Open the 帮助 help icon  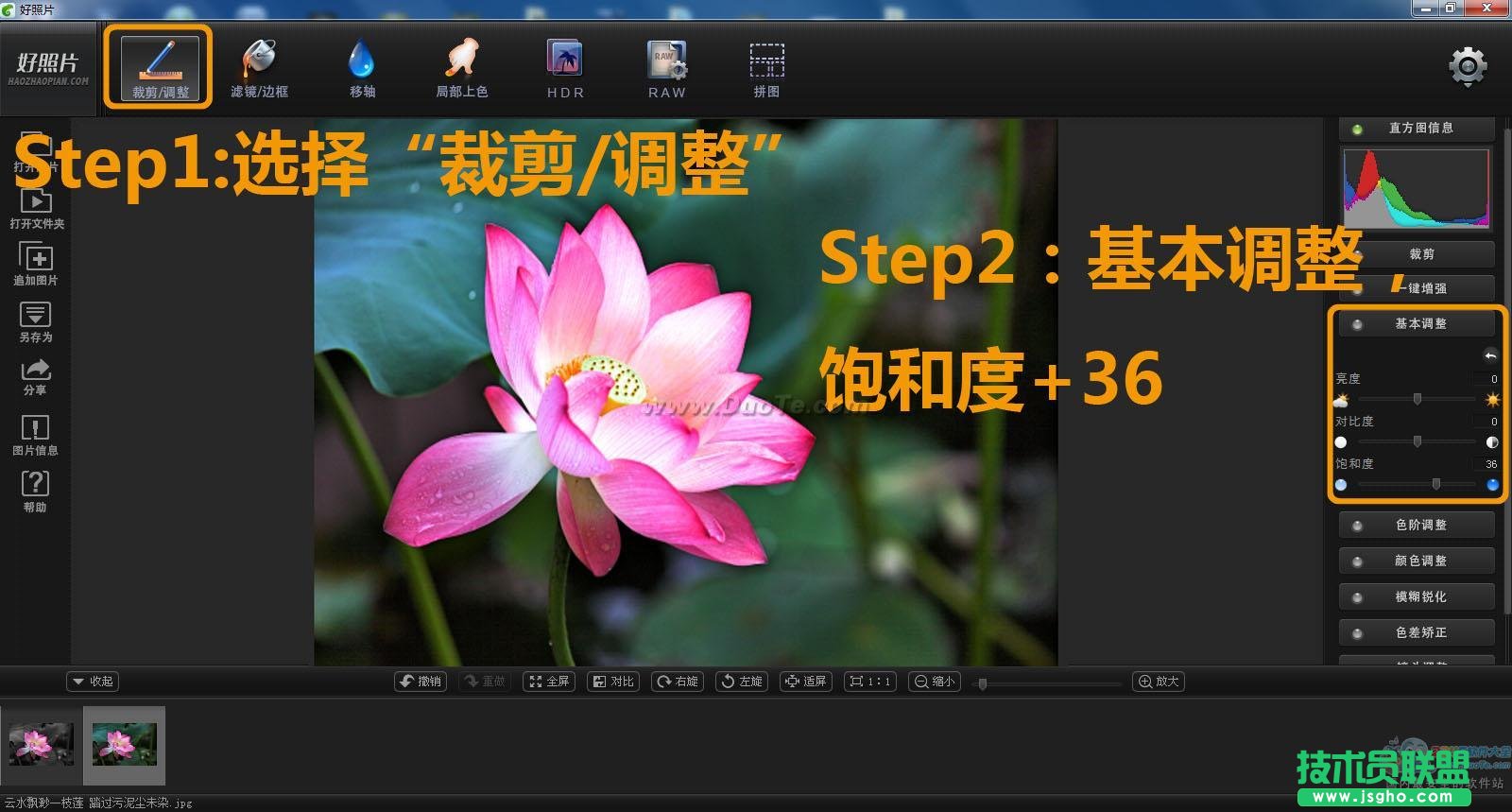point(35,491)
